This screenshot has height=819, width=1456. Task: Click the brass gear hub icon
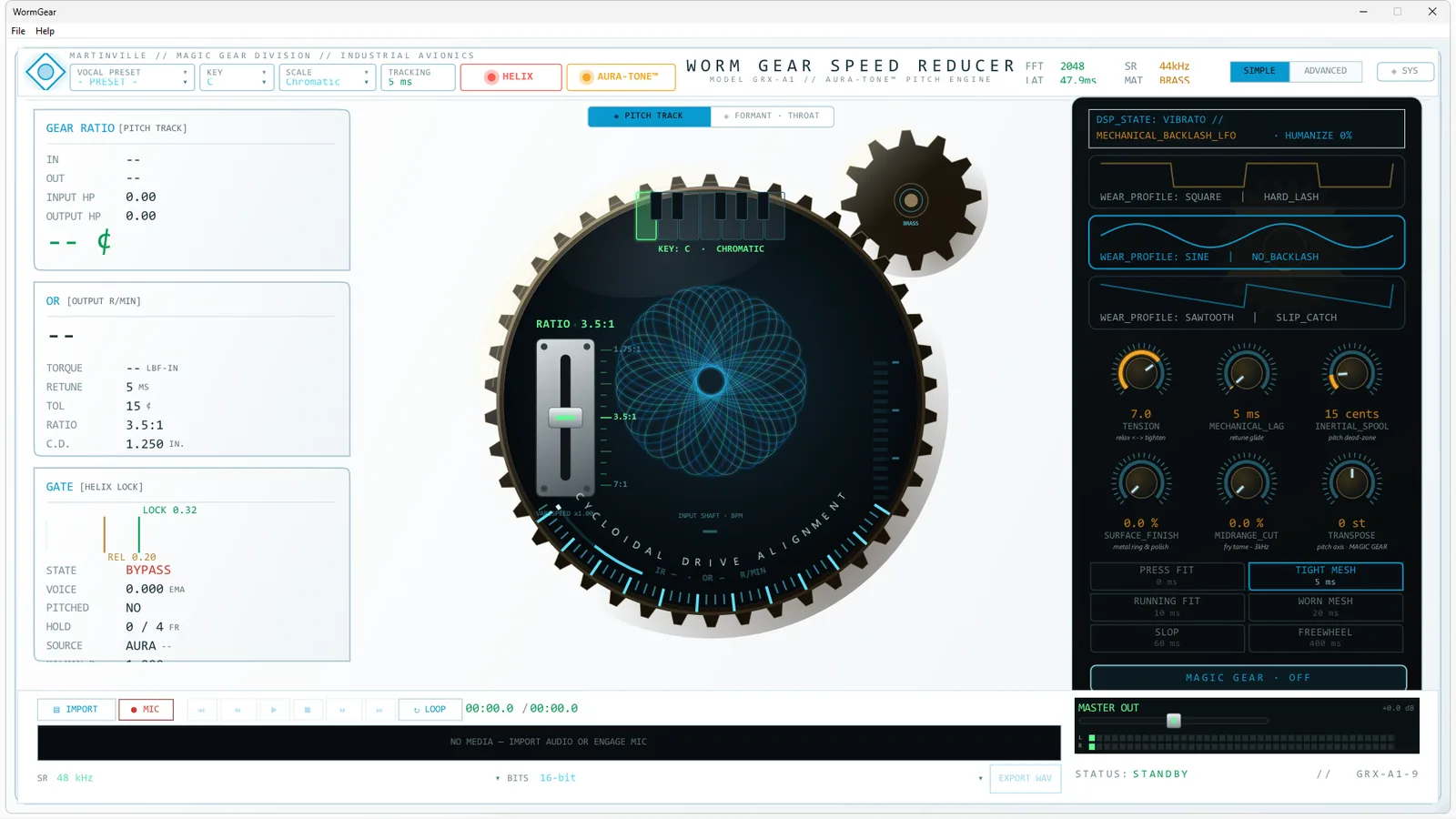(910, 200)
